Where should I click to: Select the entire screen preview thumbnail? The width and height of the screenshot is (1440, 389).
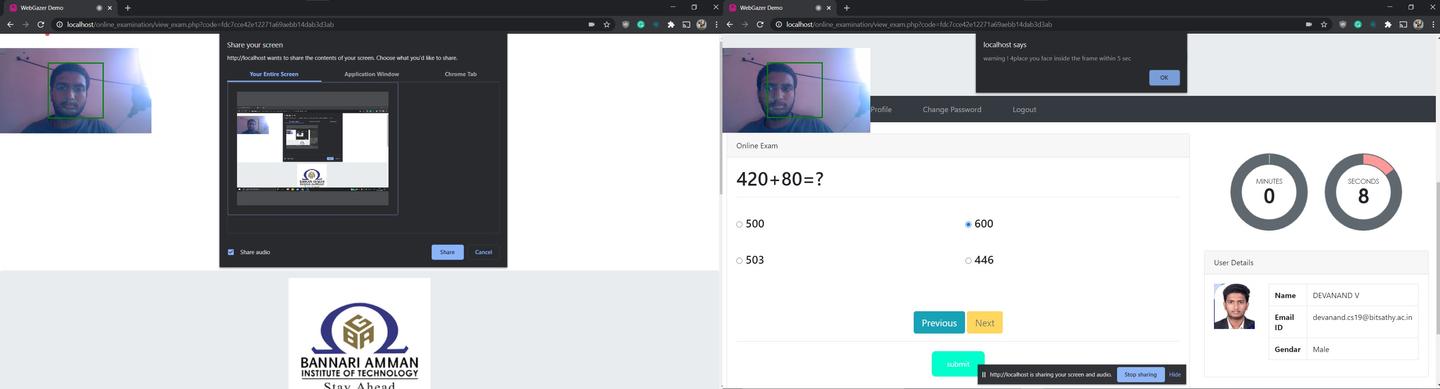tap(312, 148)
